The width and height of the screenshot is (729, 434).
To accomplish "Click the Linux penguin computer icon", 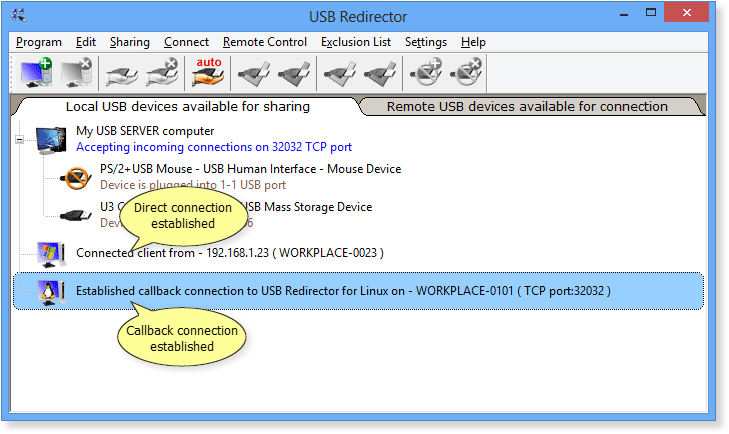I will [x=51, y=293].
